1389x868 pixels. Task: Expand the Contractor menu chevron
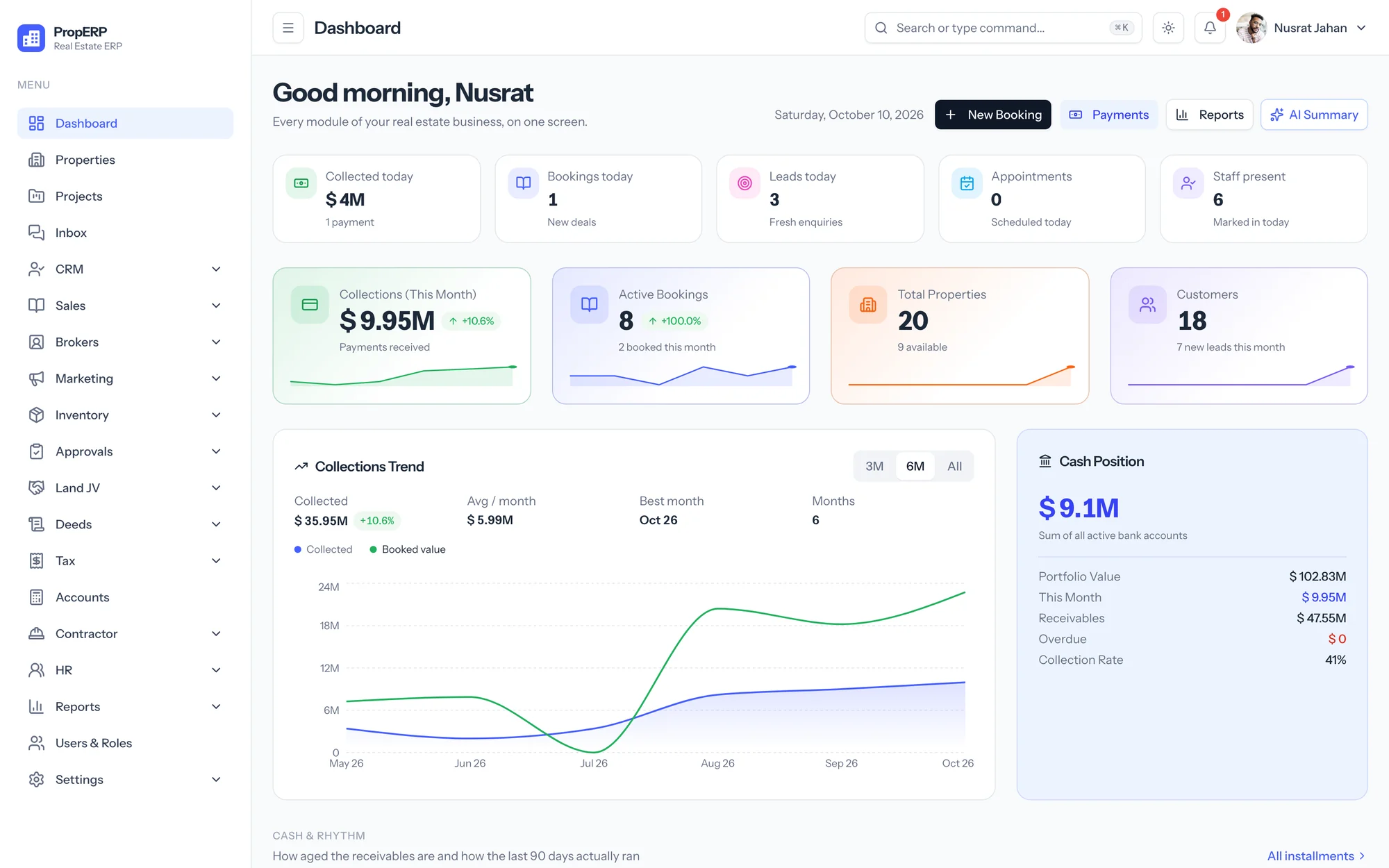pyautogui.click(x=216, y=633)
